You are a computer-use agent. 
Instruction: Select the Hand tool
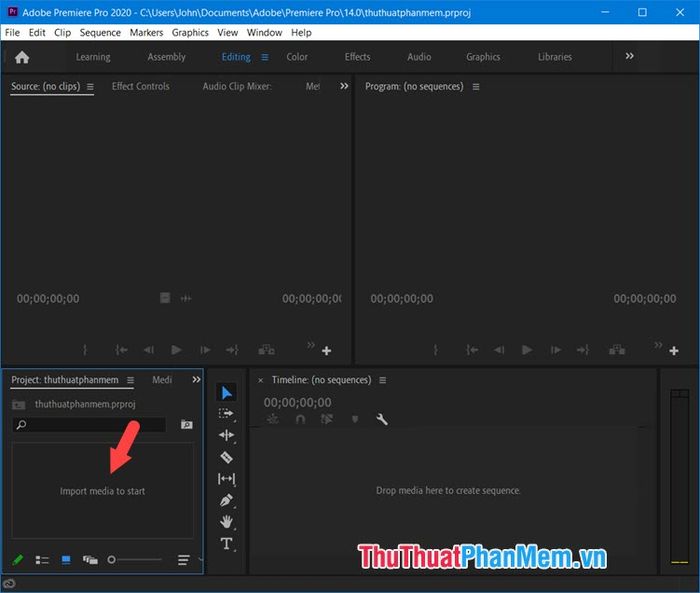(x=226, y=522)
